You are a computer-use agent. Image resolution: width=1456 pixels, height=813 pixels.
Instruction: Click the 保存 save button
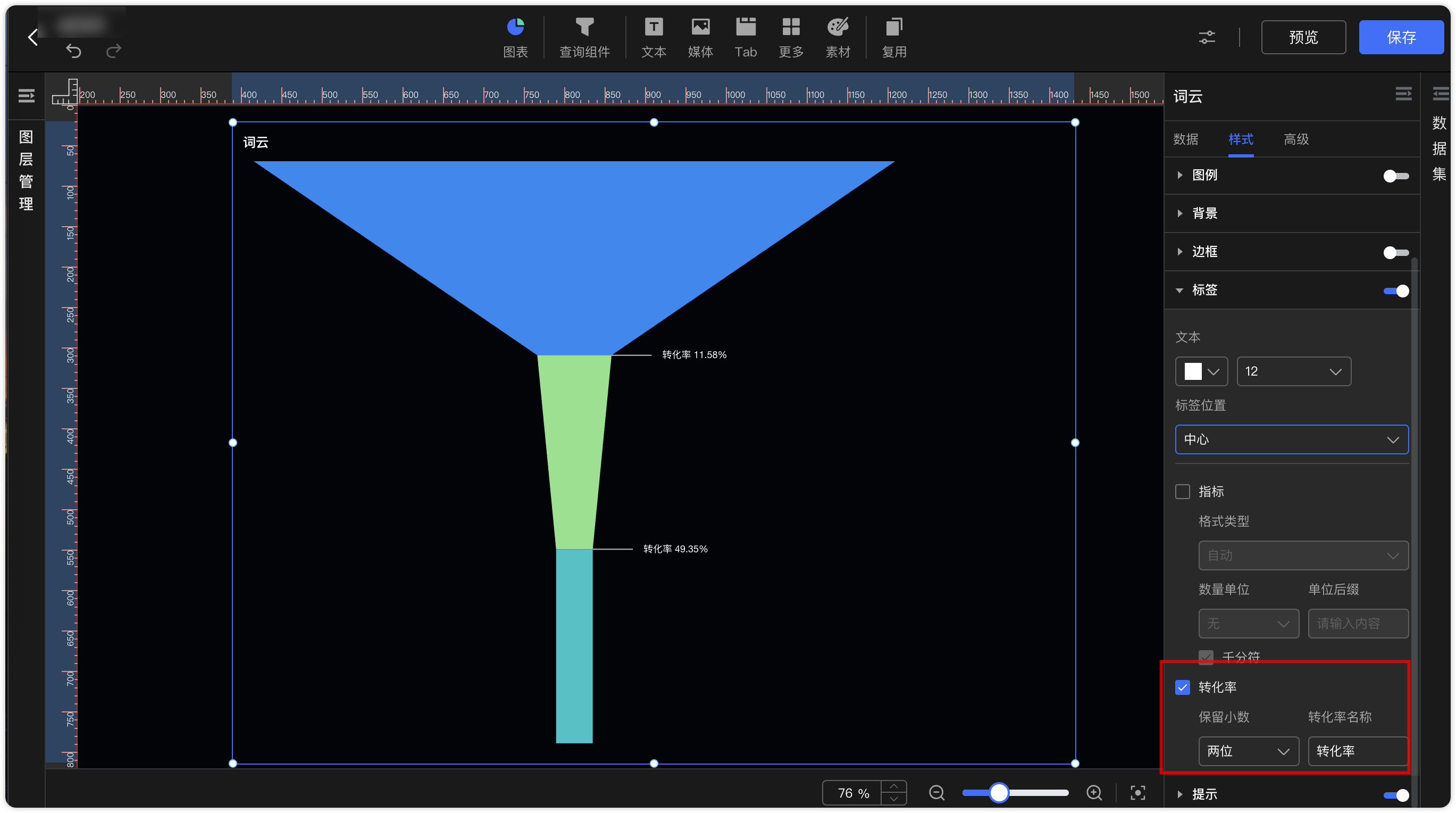click(1401, 37)
